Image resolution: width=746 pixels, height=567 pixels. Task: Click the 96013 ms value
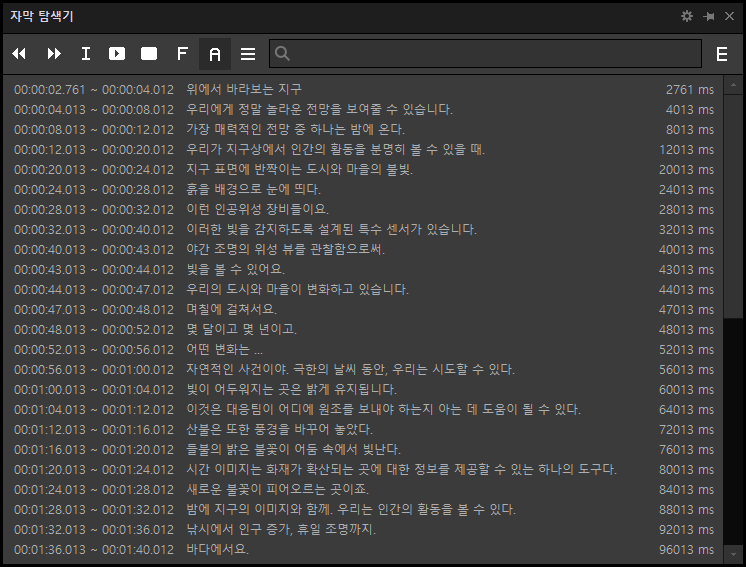[x=687, y=549]
